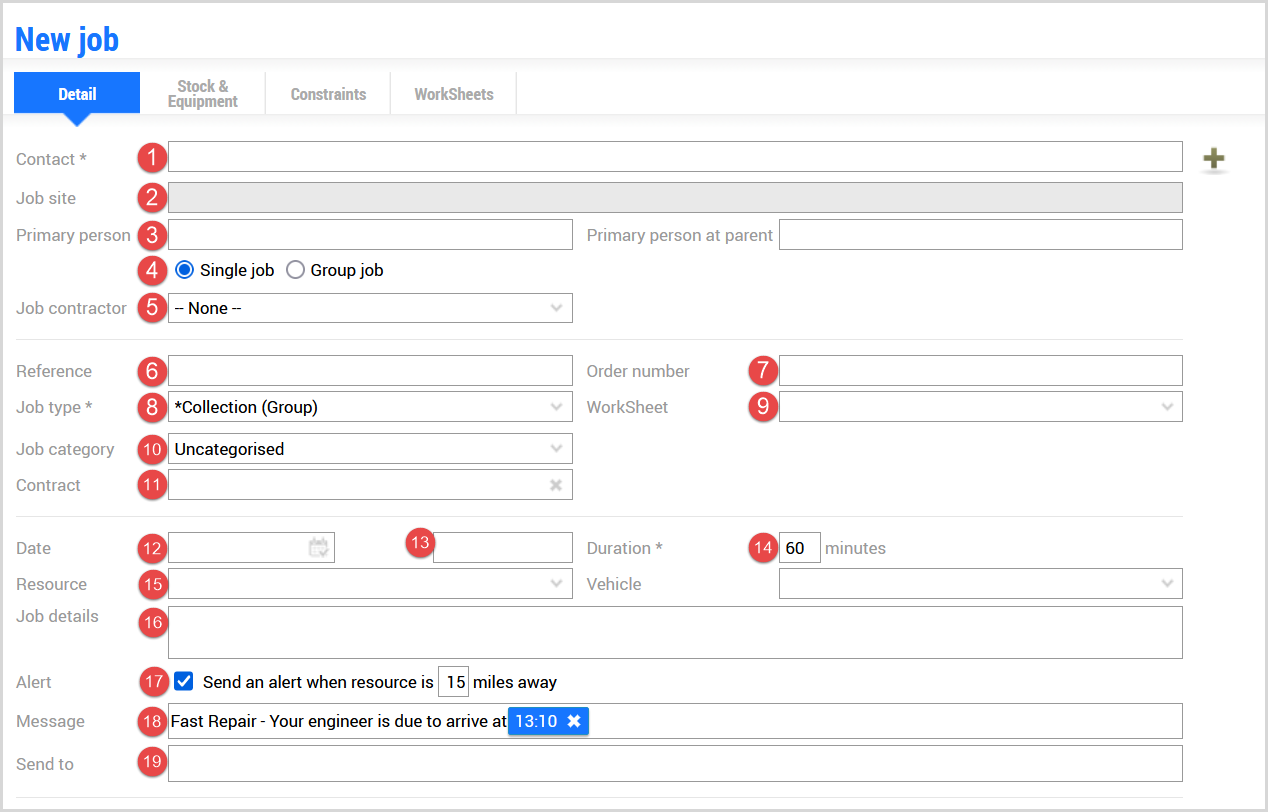Image resolution: width=1268 pixels, height=812 pixels.
Task: Open the Vehicle dropdown
Action: point(980,584)
